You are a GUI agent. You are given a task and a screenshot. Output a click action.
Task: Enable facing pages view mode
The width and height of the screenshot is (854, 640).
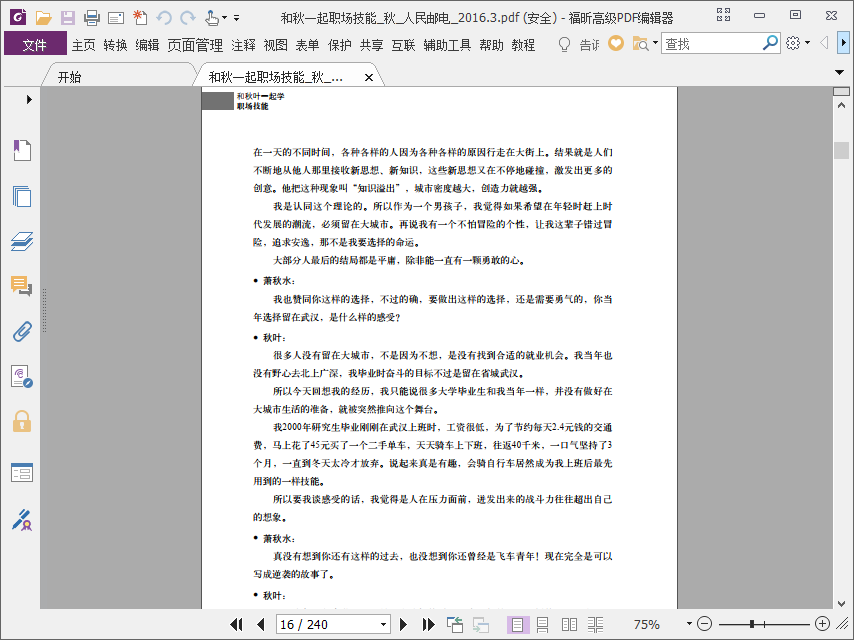(x=569, y=625)
